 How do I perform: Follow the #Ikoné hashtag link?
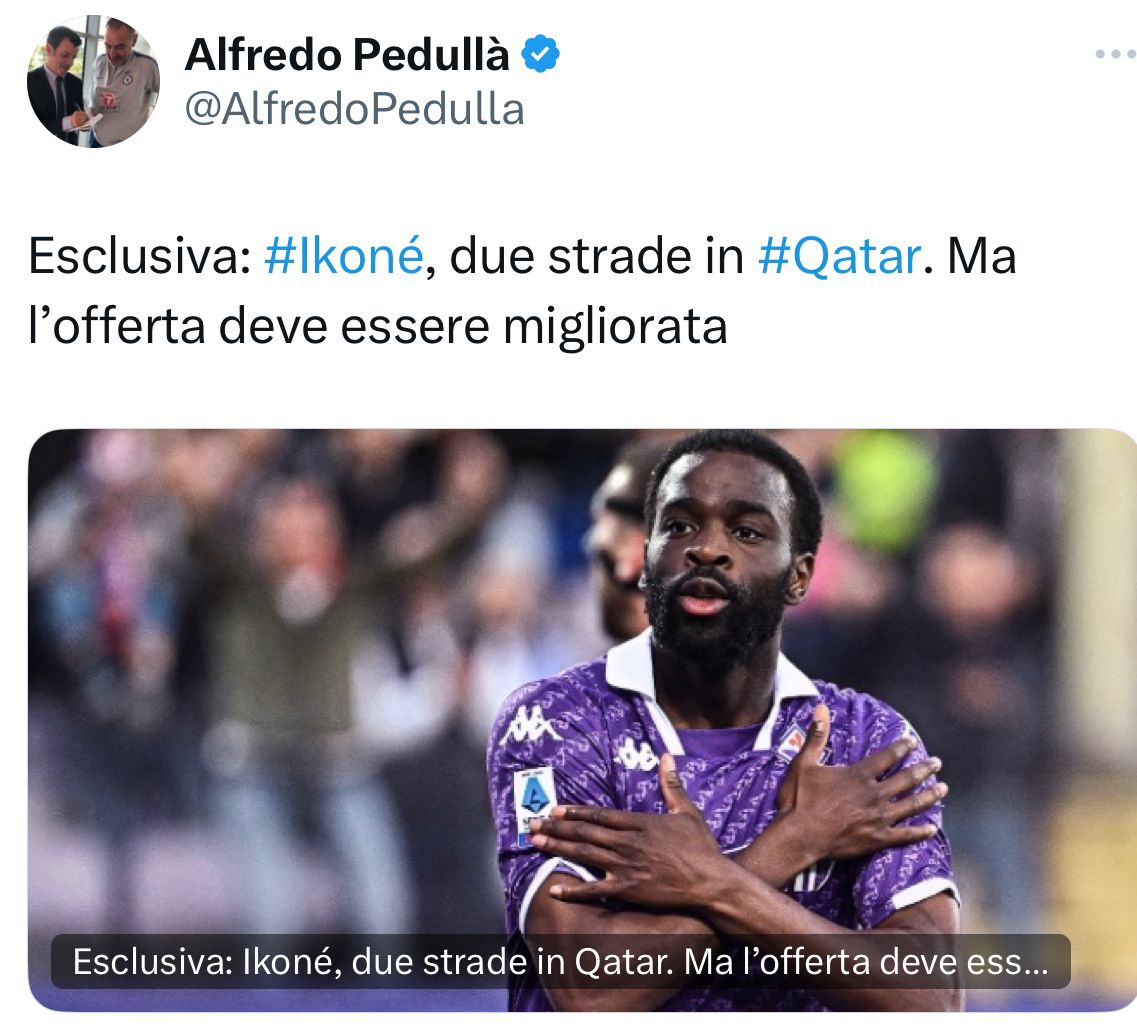344,256
